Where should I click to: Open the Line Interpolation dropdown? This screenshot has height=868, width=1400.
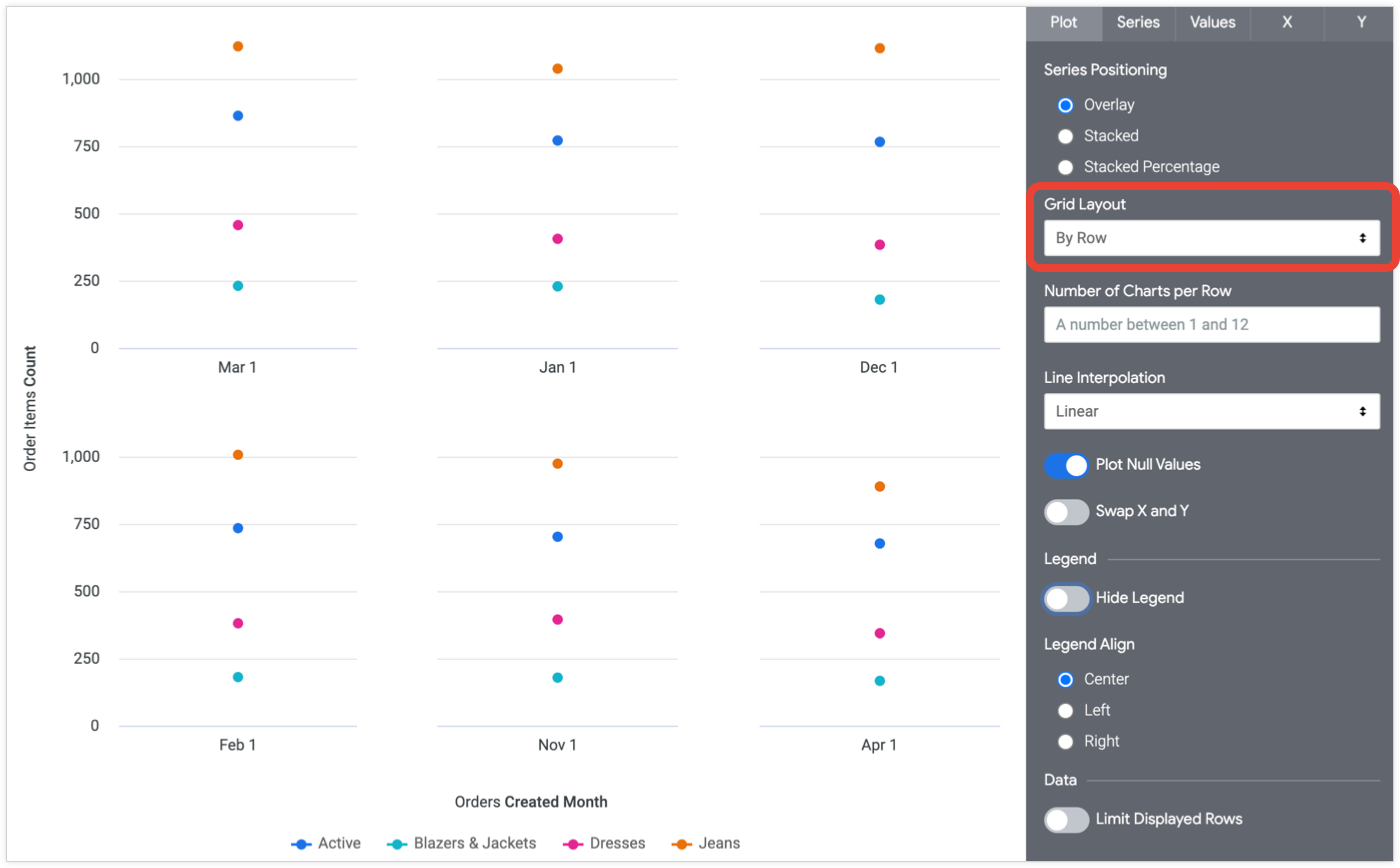1211,411
